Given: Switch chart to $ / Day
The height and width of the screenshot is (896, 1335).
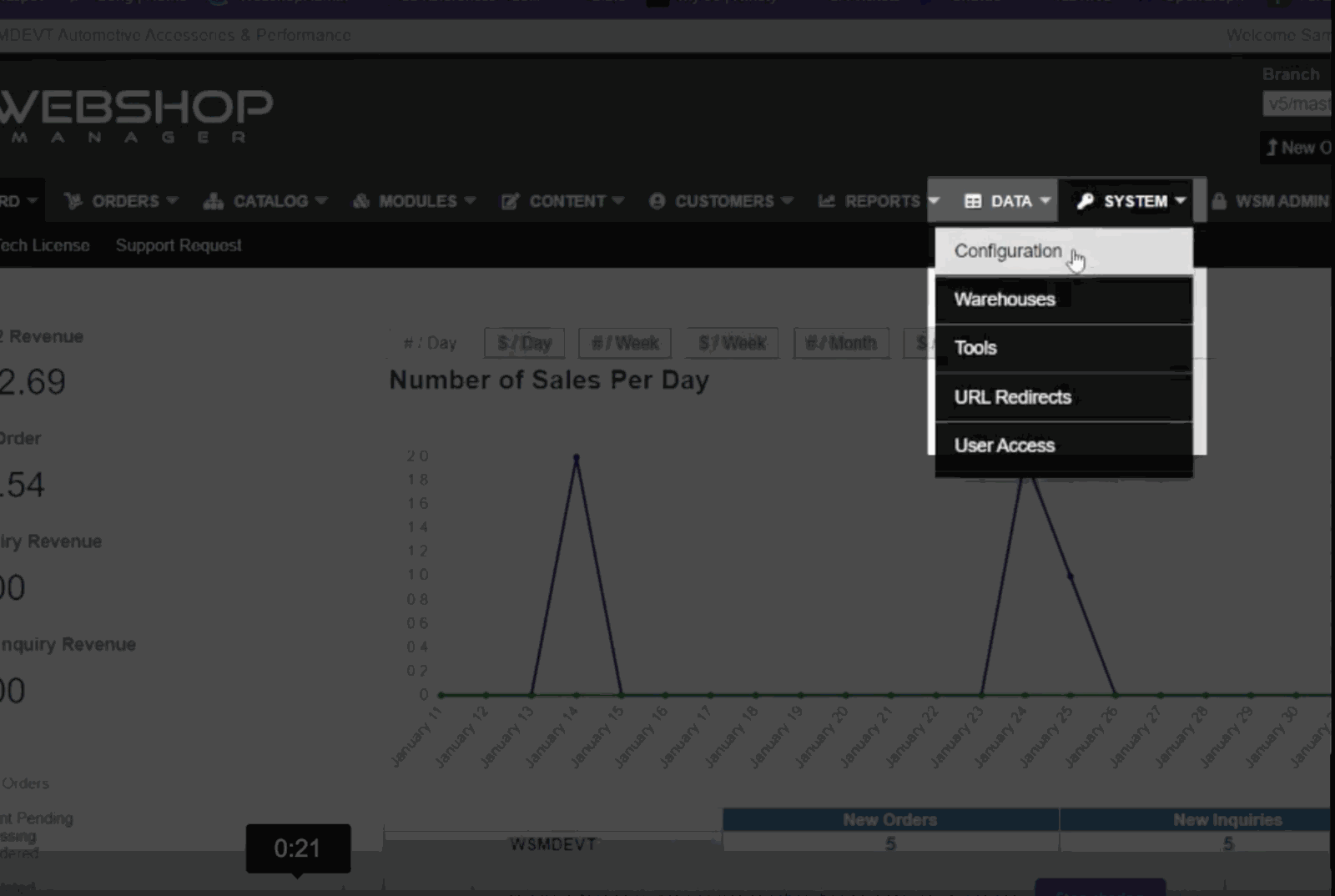Looking at the screenshot, I should [524, 343].
